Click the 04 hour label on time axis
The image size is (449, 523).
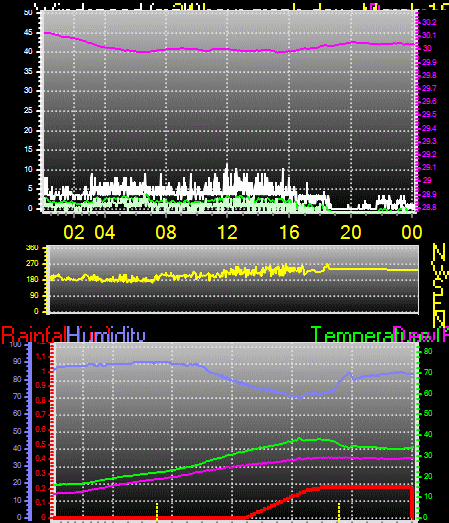point(105,232)
